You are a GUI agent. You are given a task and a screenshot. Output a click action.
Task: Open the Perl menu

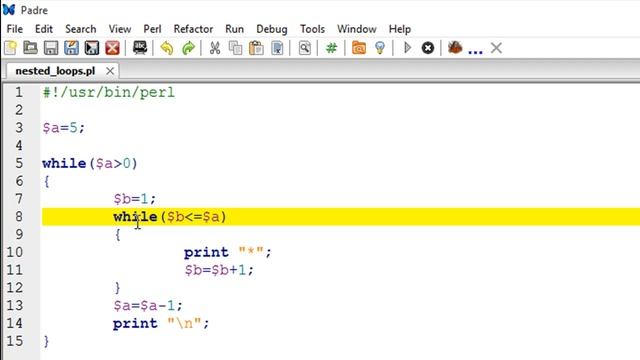(152, 29)
